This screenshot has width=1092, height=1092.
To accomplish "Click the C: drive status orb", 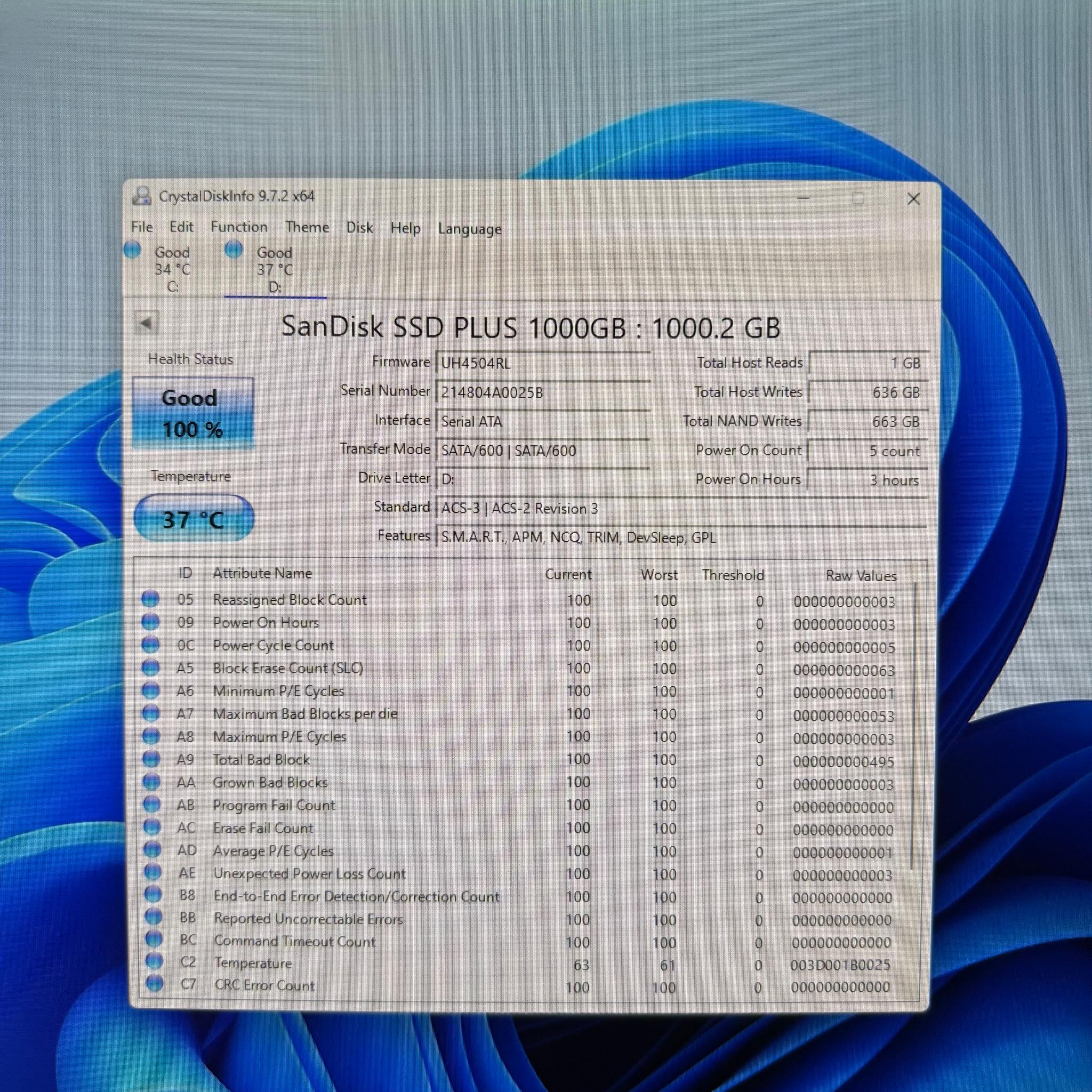I will [x=132, y=249].
